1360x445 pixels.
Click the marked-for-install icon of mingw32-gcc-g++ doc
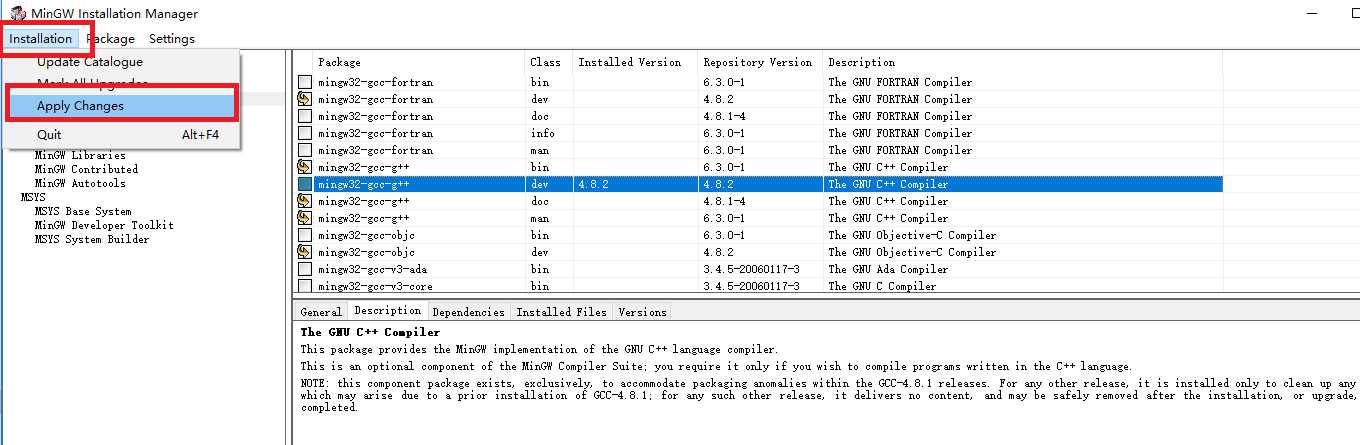click(x=305, y=201)
